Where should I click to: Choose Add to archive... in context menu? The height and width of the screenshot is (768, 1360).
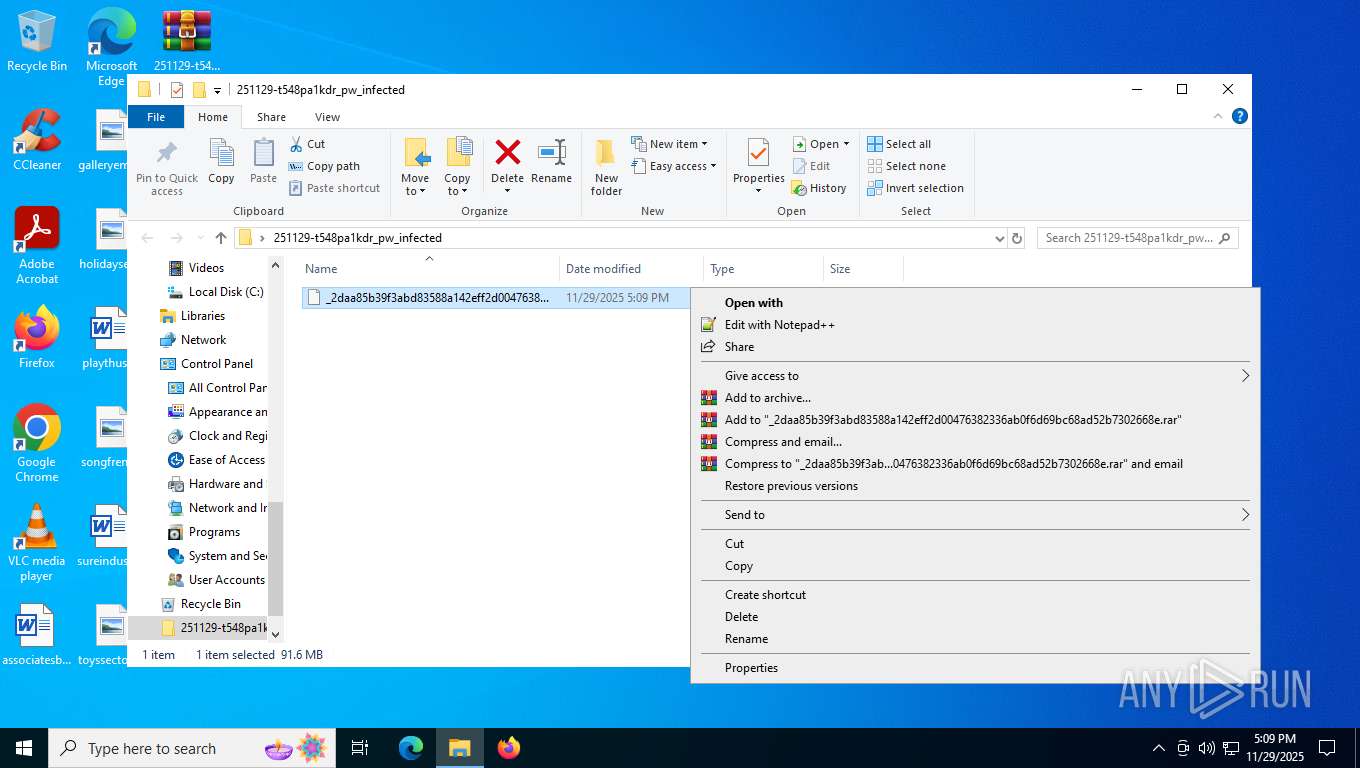(975, 398)
